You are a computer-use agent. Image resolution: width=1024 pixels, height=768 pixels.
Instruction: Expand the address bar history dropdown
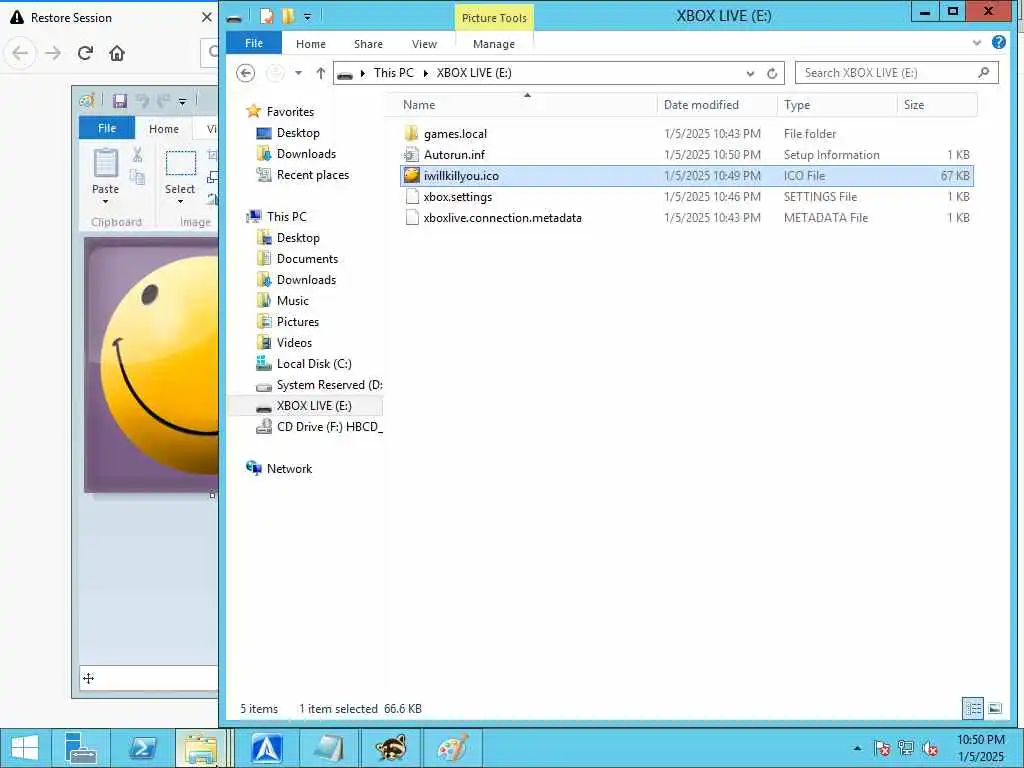(x=750, y=73)
